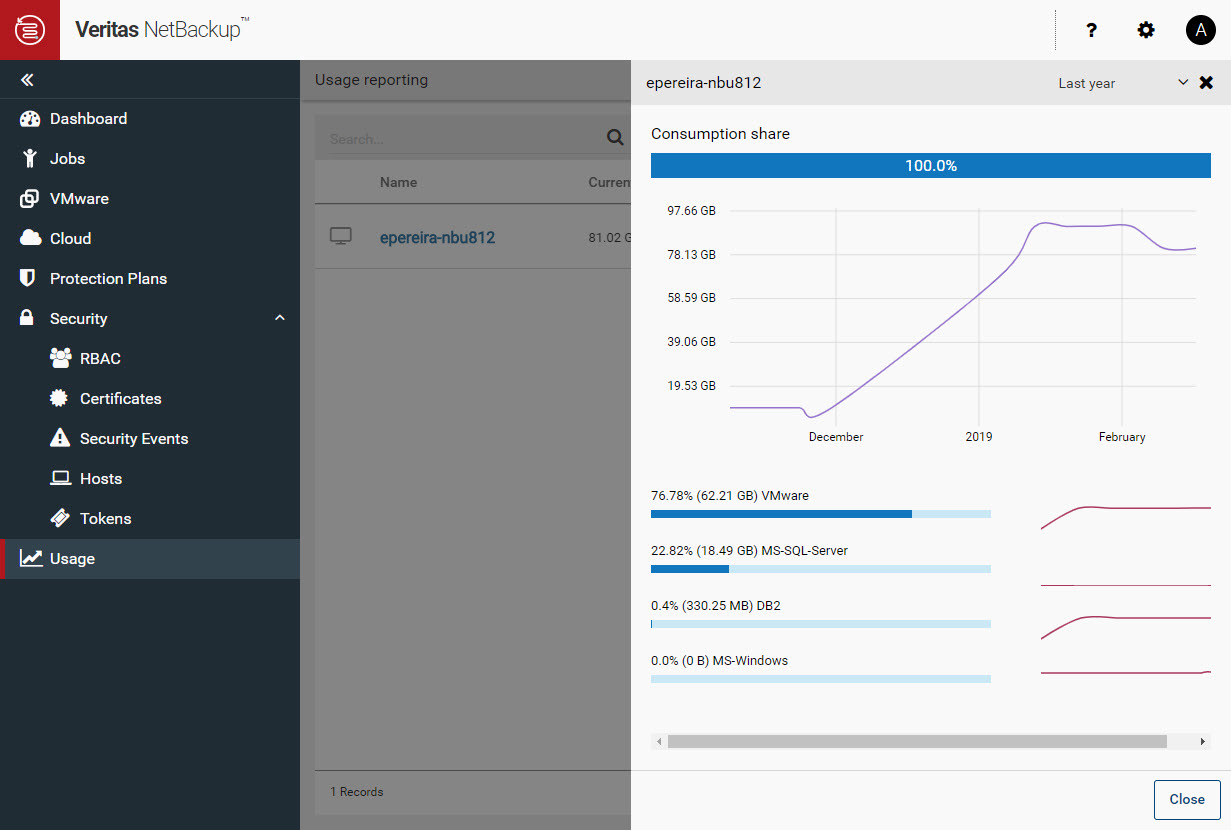1231x830 pixels.
Task: Click the VMware trend sparkline
Action: (1126, 516)
